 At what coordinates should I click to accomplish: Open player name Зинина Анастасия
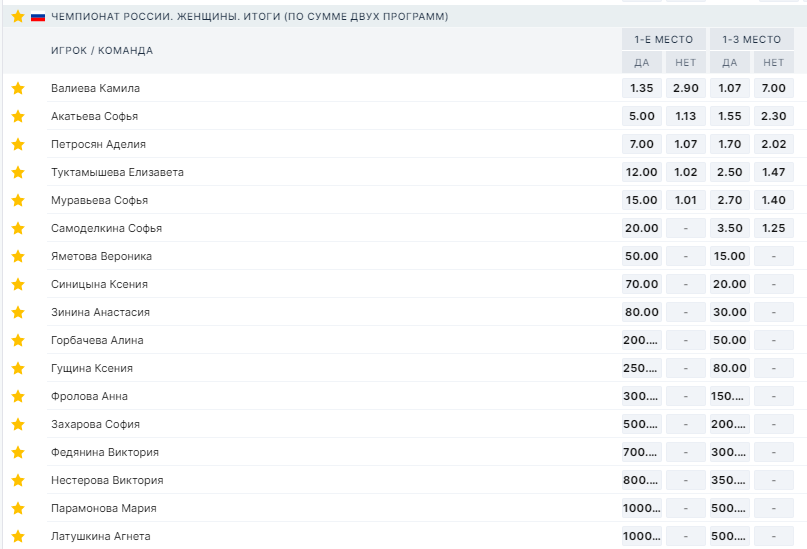click(x=100, y=312)
